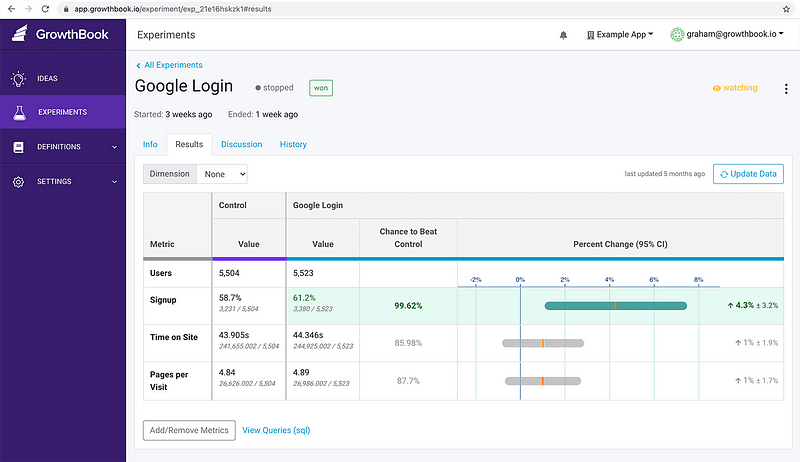Open notifications bell icon

[563, 35]
